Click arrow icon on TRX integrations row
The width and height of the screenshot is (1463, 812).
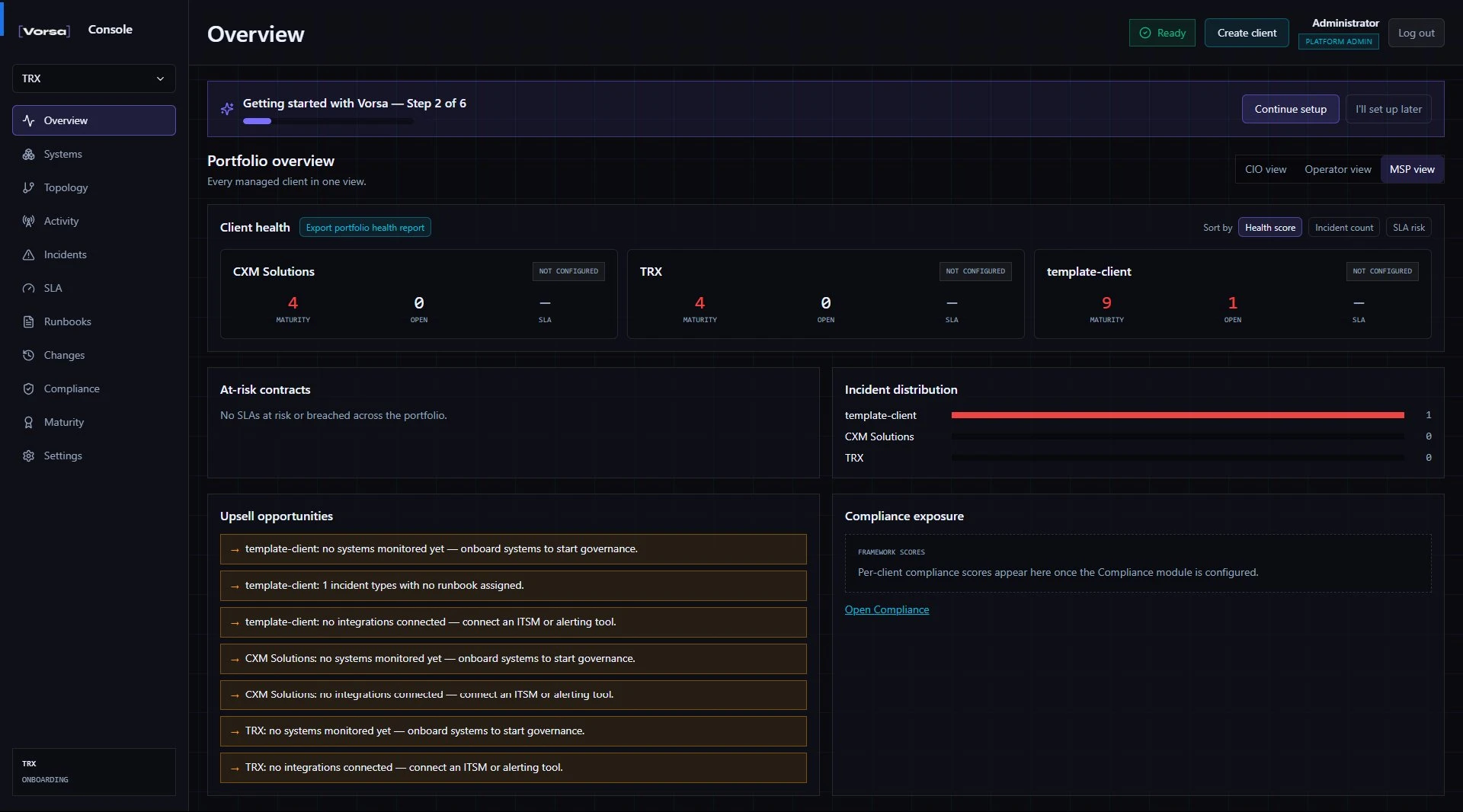click(235, 769)
